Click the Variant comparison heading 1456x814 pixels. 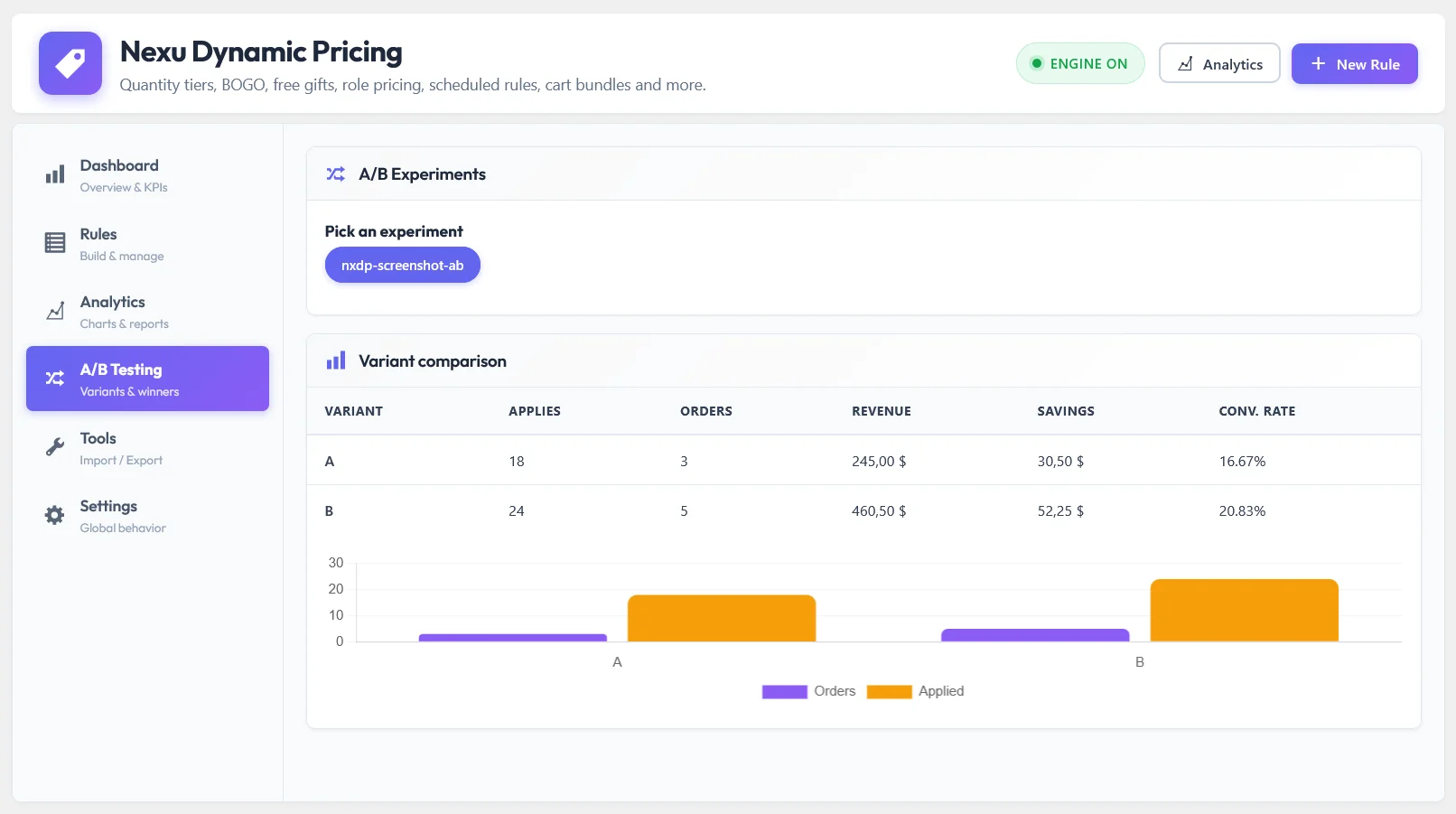433,361
